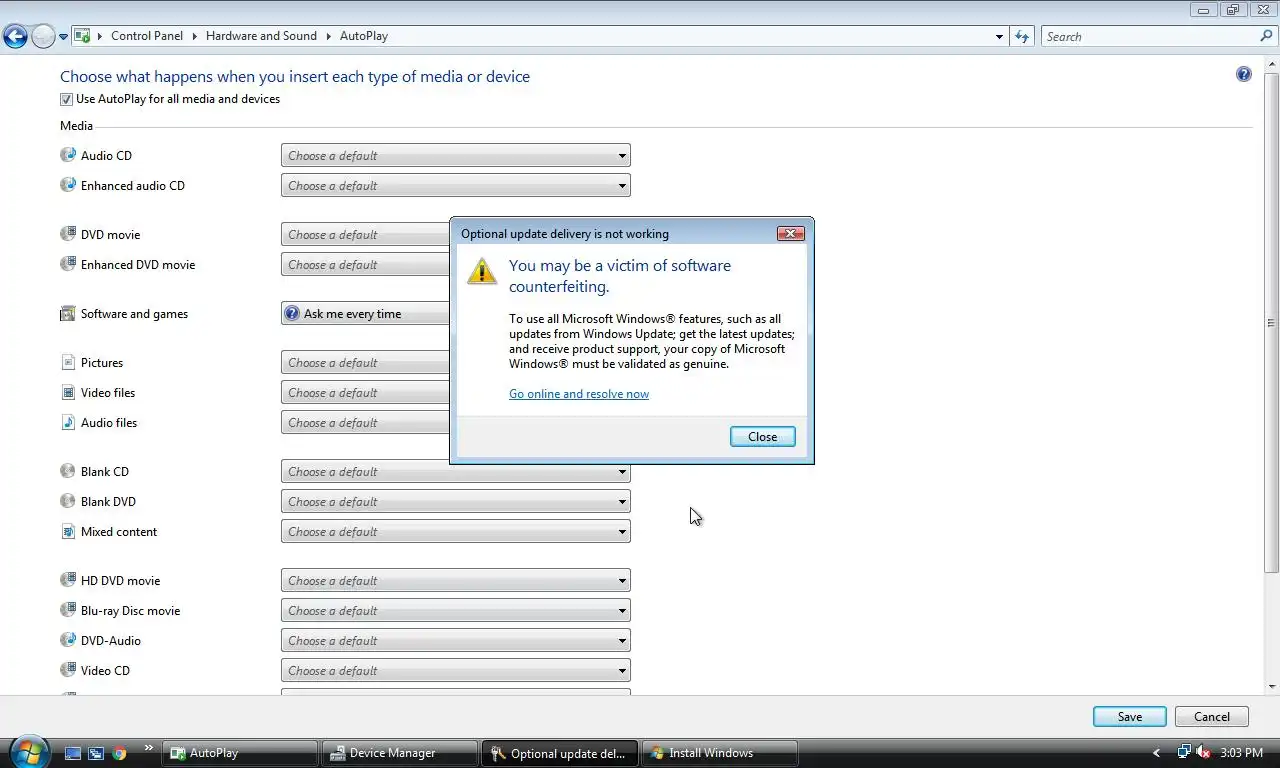The width and height of the screenshot is (1280, 768).
Task: Click the yellow warning icon in the dialog
Action: coord(482,271)
